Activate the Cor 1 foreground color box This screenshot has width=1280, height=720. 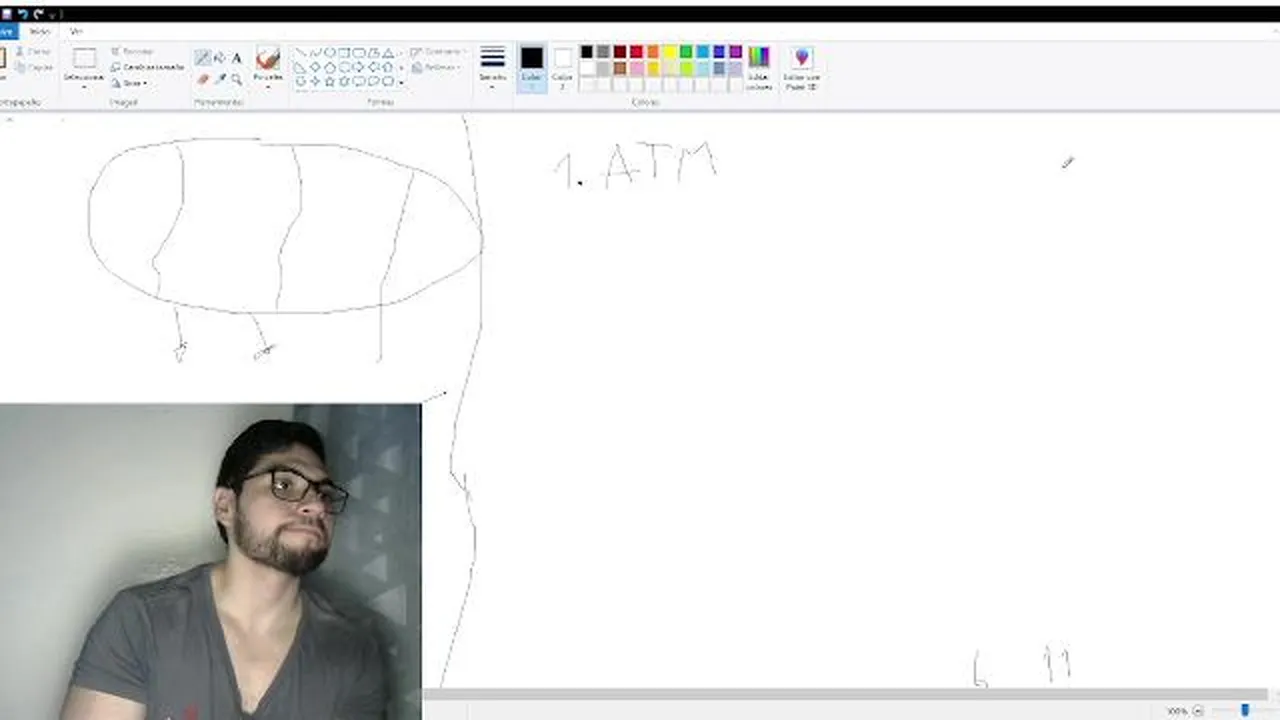[x=531, y=67]
